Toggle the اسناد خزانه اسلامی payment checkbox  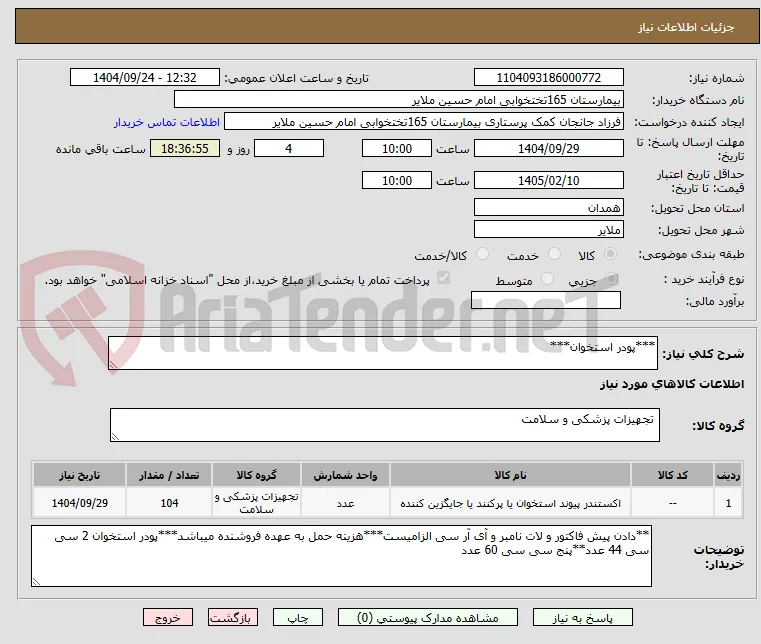pyautogui.click(x=443, y=278)
